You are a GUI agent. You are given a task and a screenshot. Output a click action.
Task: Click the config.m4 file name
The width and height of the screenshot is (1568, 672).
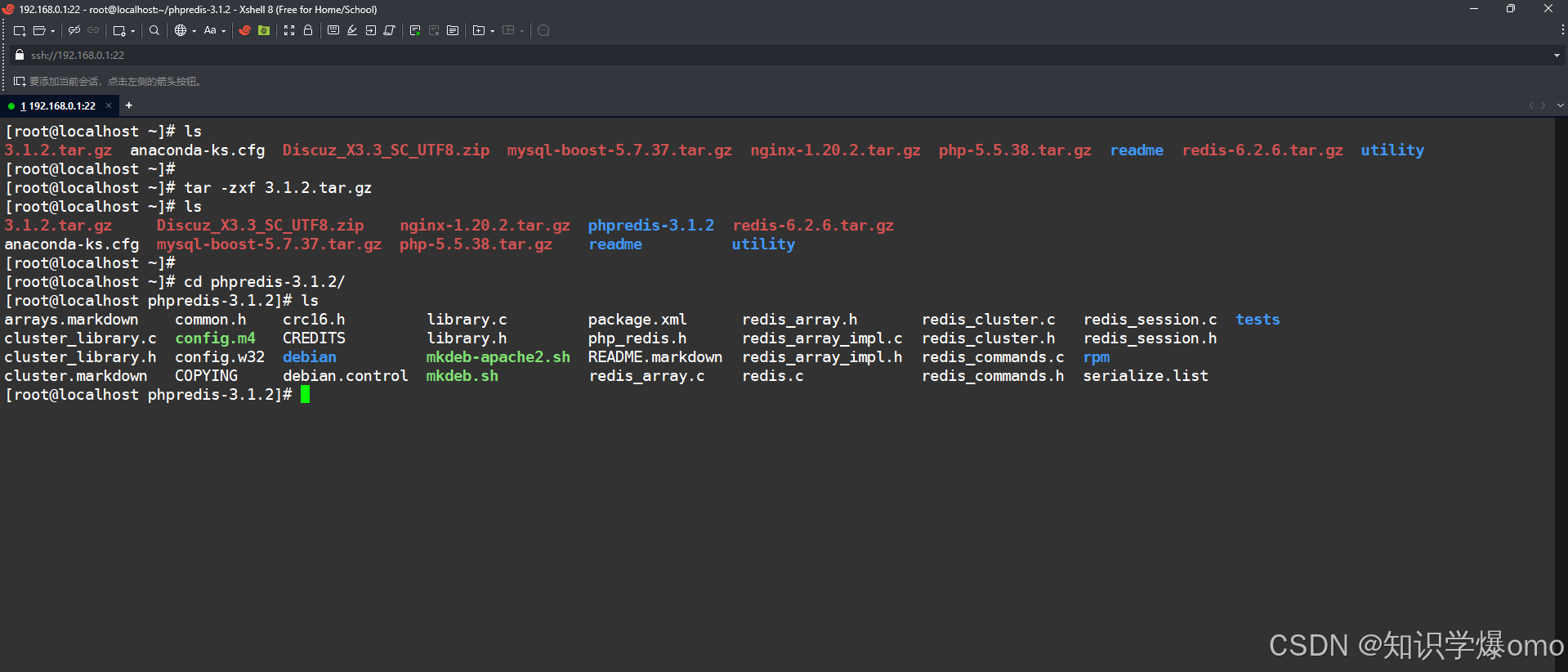pyautogui.click(x=215, y=338)
